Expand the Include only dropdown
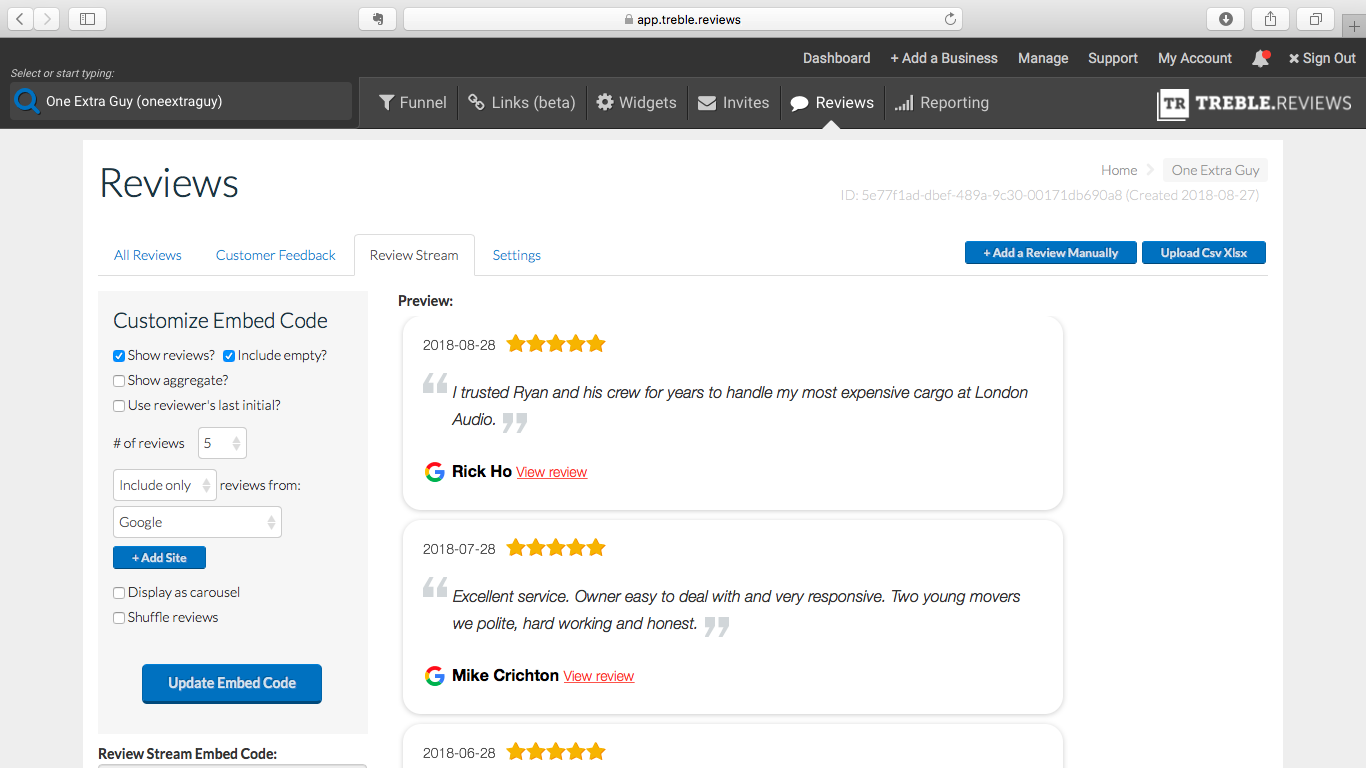 [x=165, y=485]
